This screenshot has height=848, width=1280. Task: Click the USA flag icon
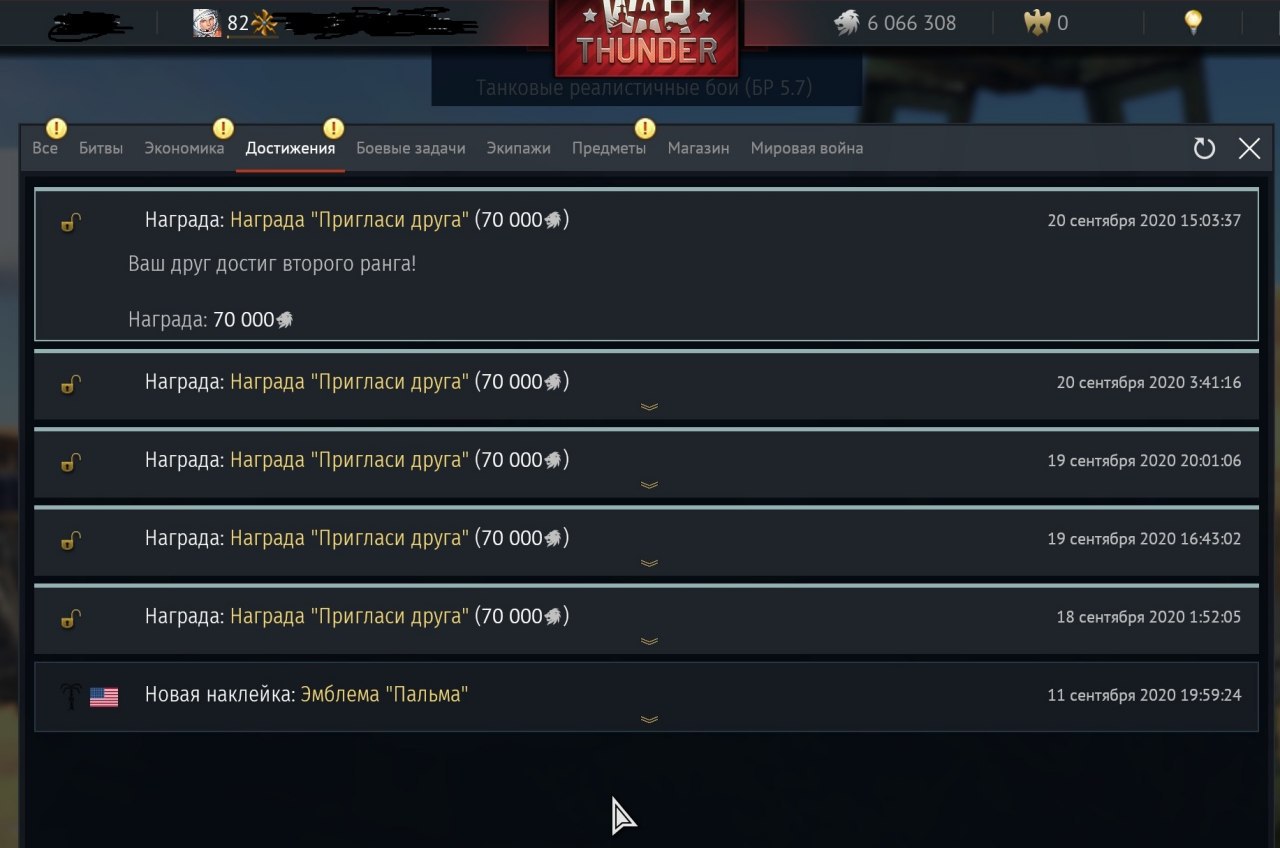click(104, 697)
